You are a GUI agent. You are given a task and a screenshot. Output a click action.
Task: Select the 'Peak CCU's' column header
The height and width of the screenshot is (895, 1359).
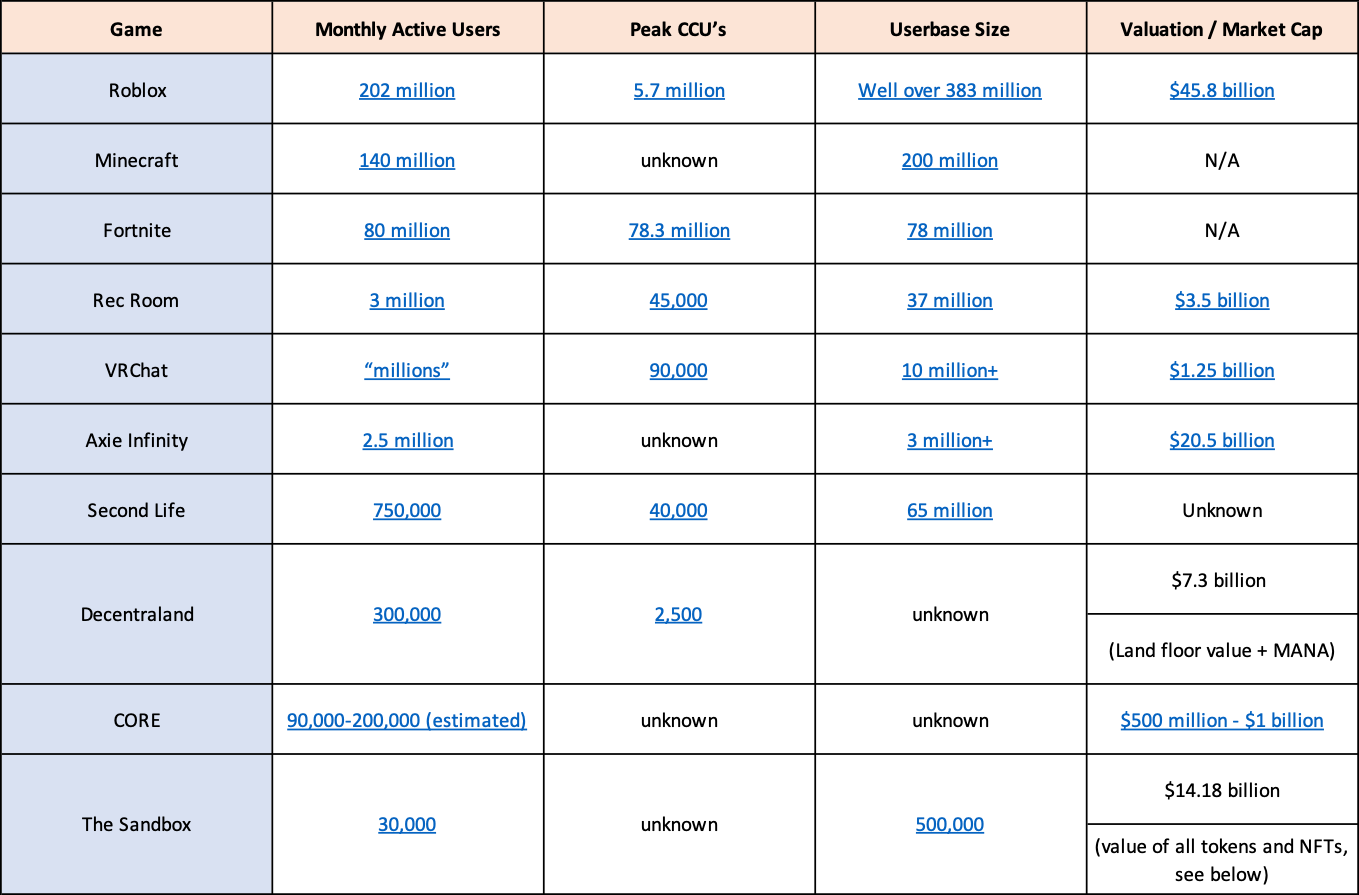pos(679,29)
